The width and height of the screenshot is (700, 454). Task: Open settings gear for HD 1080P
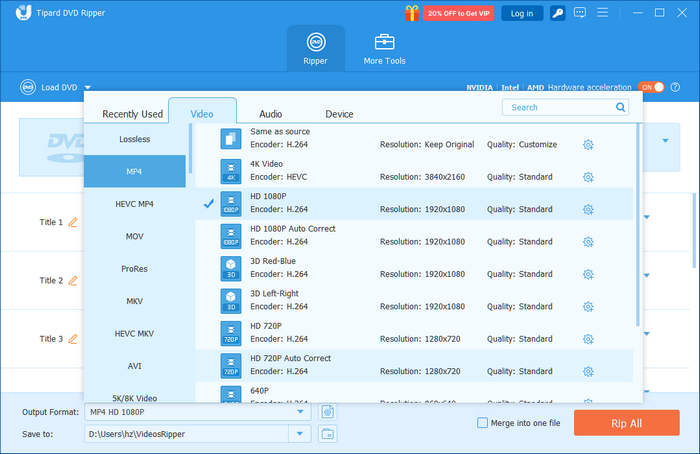click(588, 209)
